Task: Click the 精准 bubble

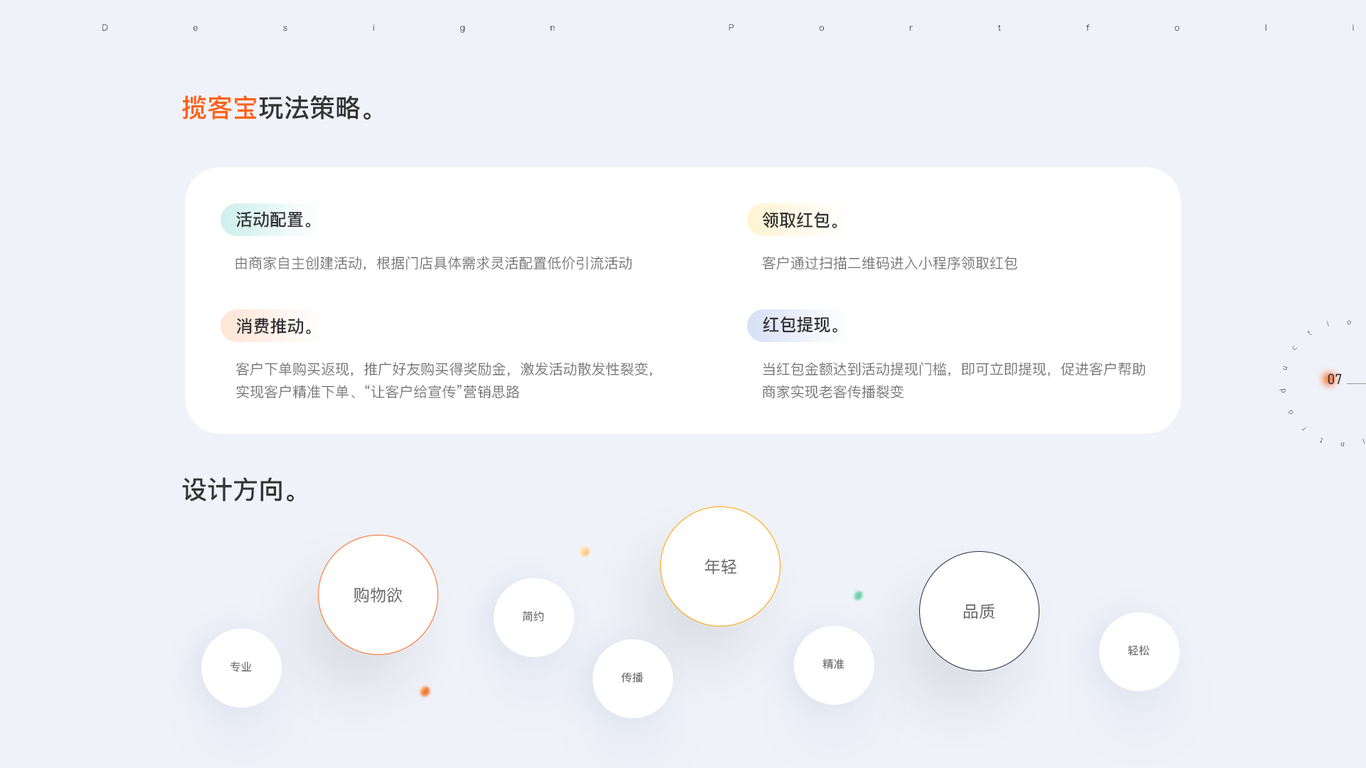Action: coord(834,665)
